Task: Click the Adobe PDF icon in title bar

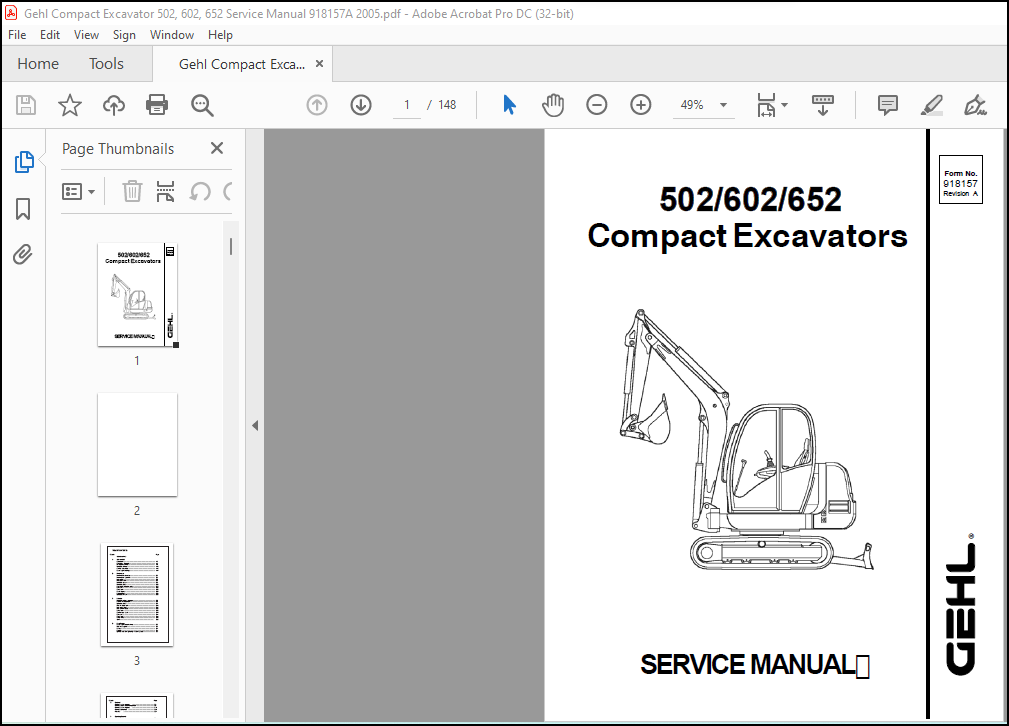Action: pos(11,13)
